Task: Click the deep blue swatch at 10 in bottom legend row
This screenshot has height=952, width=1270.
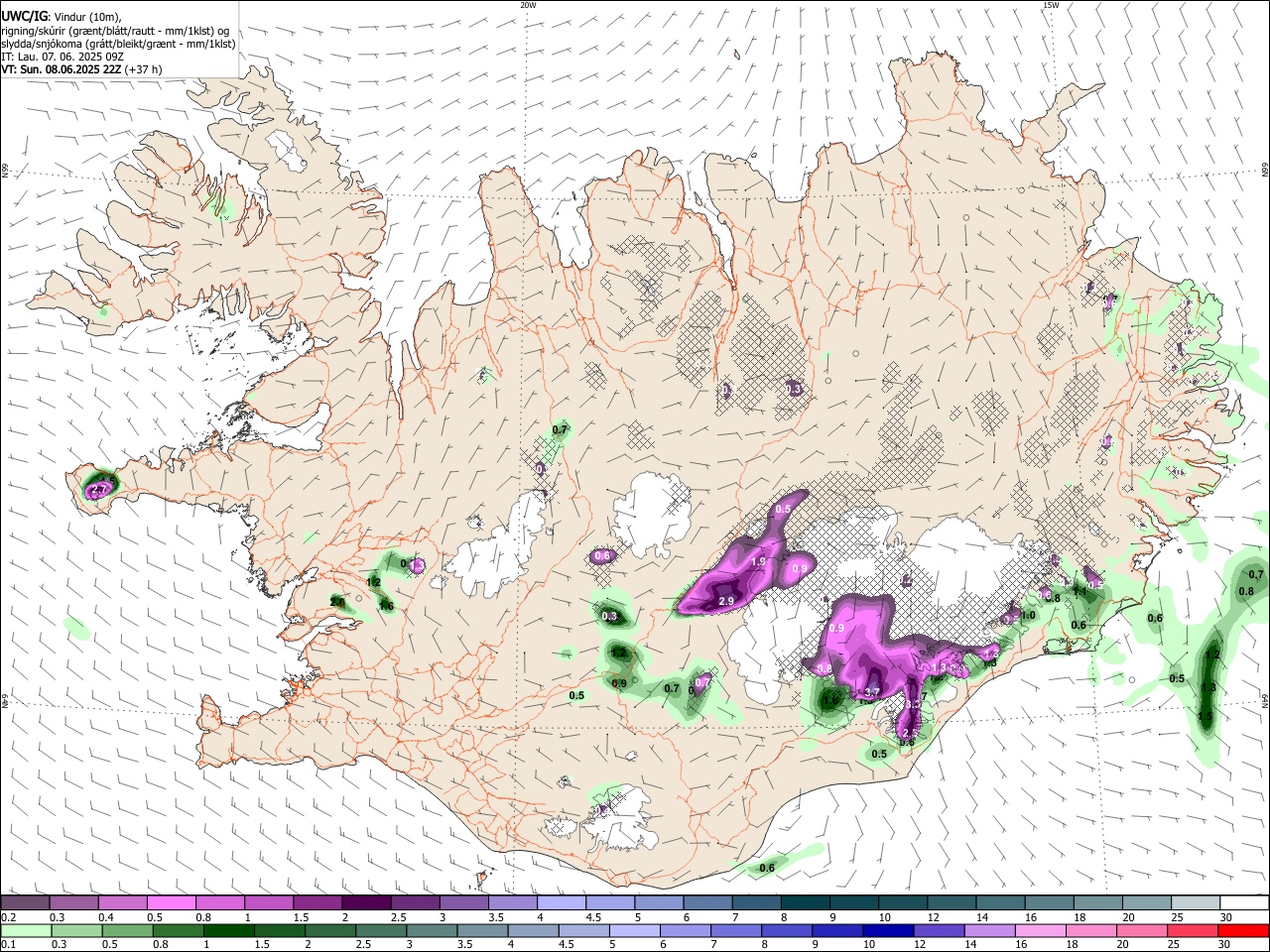Action: coord(888,930)
